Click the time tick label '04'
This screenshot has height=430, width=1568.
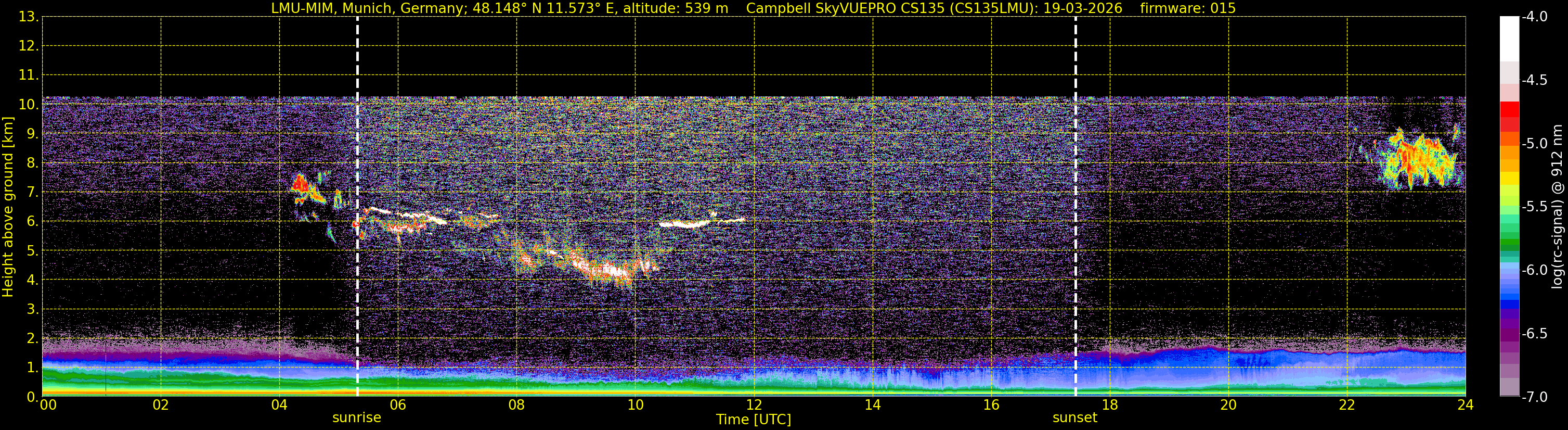point(279,405)
